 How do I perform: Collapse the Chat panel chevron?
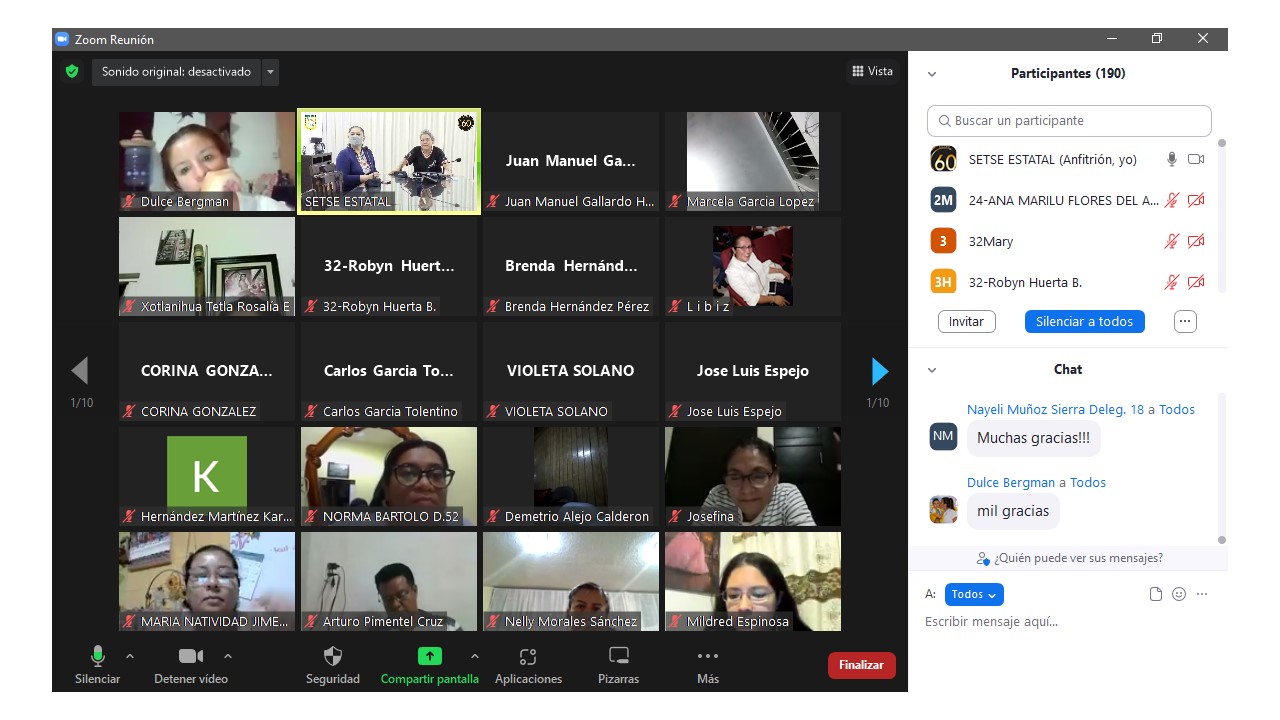(932, 370)
